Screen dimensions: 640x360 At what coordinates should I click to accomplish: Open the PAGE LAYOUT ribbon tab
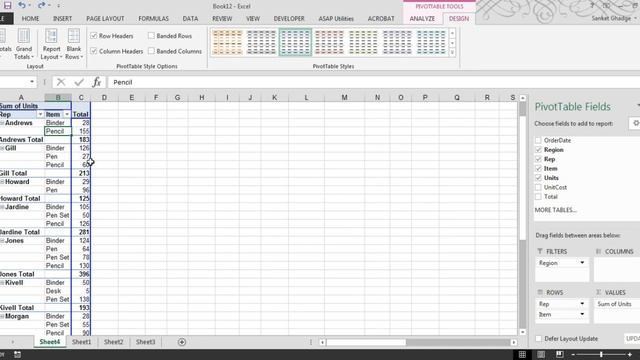[x=105, y=19]
